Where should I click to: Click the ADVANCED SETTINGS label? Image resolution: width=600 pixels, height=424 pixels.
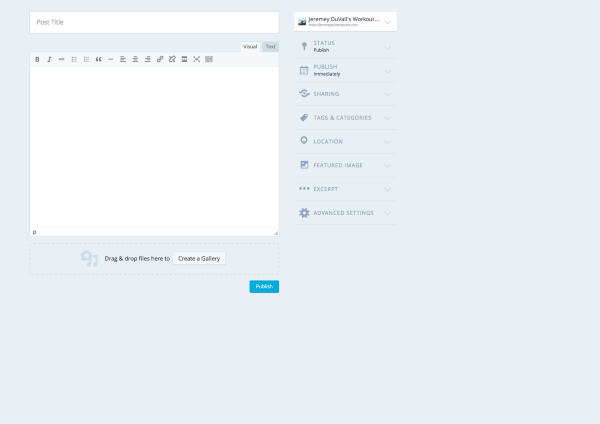click(x=344, y=213)
